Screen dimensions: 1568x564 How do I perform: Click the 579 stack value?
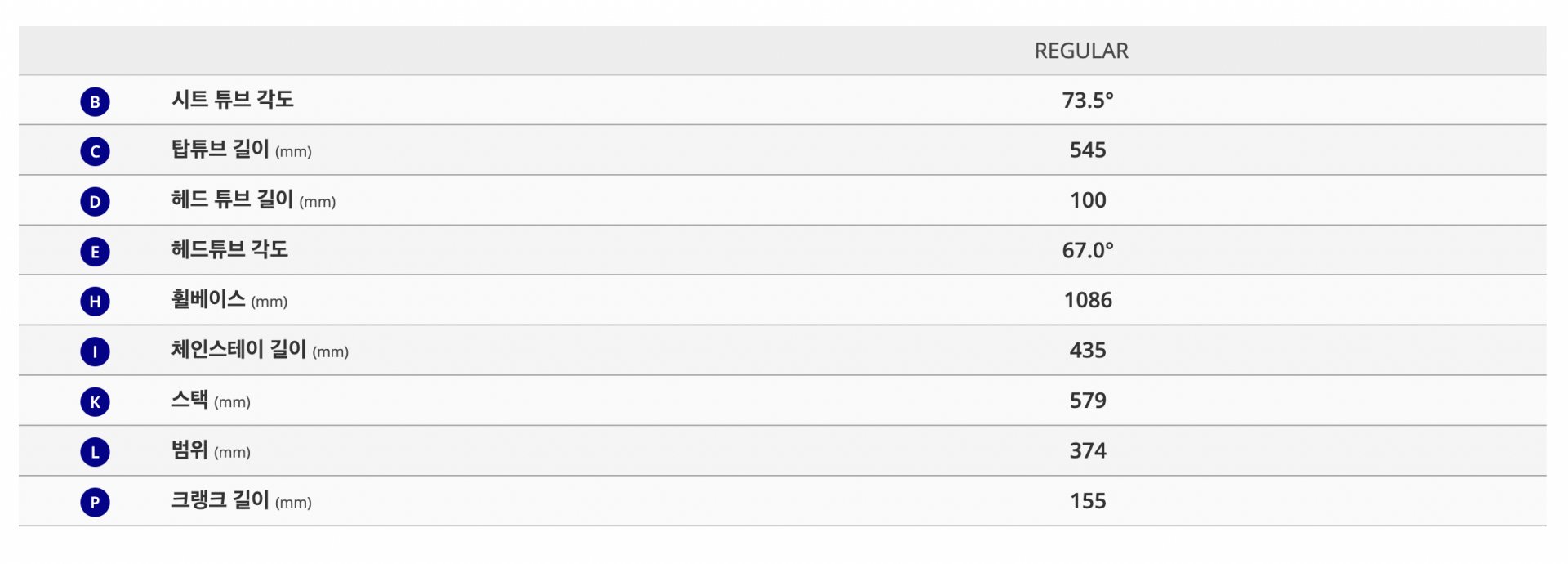point(1088,401)
